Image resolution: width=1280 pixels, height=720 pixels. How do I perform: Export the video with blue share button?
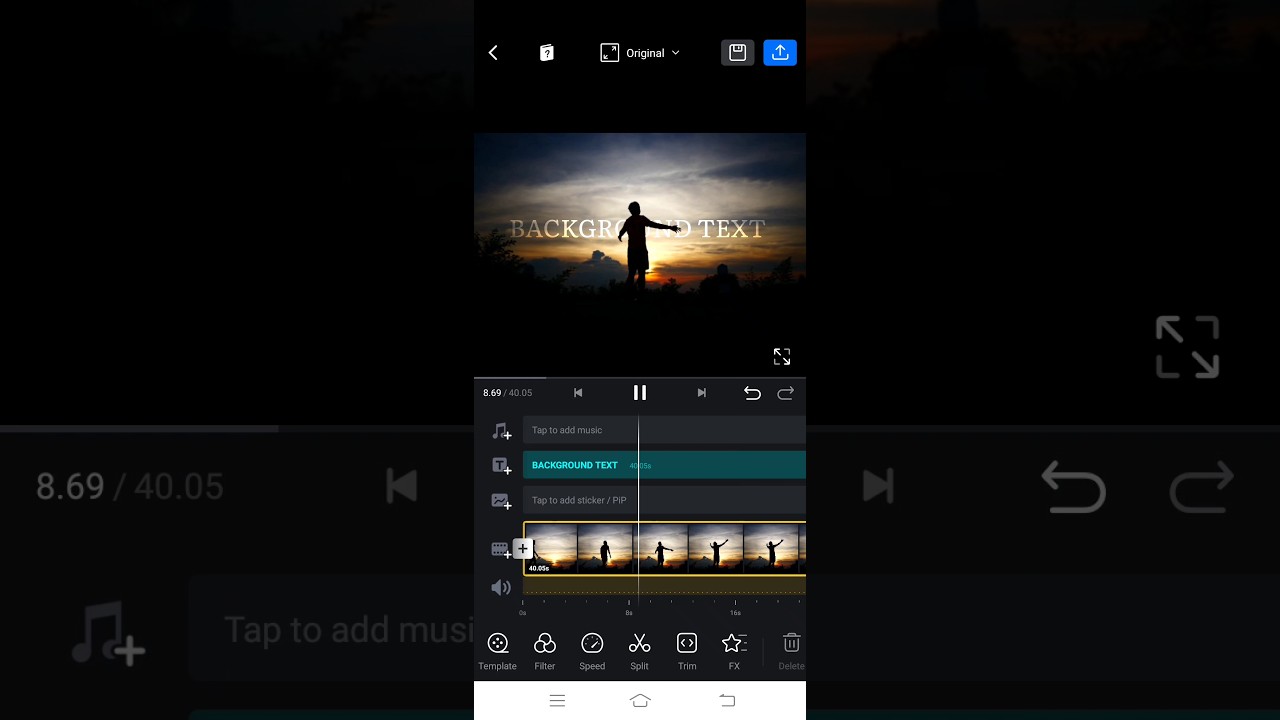click(780, 53)
